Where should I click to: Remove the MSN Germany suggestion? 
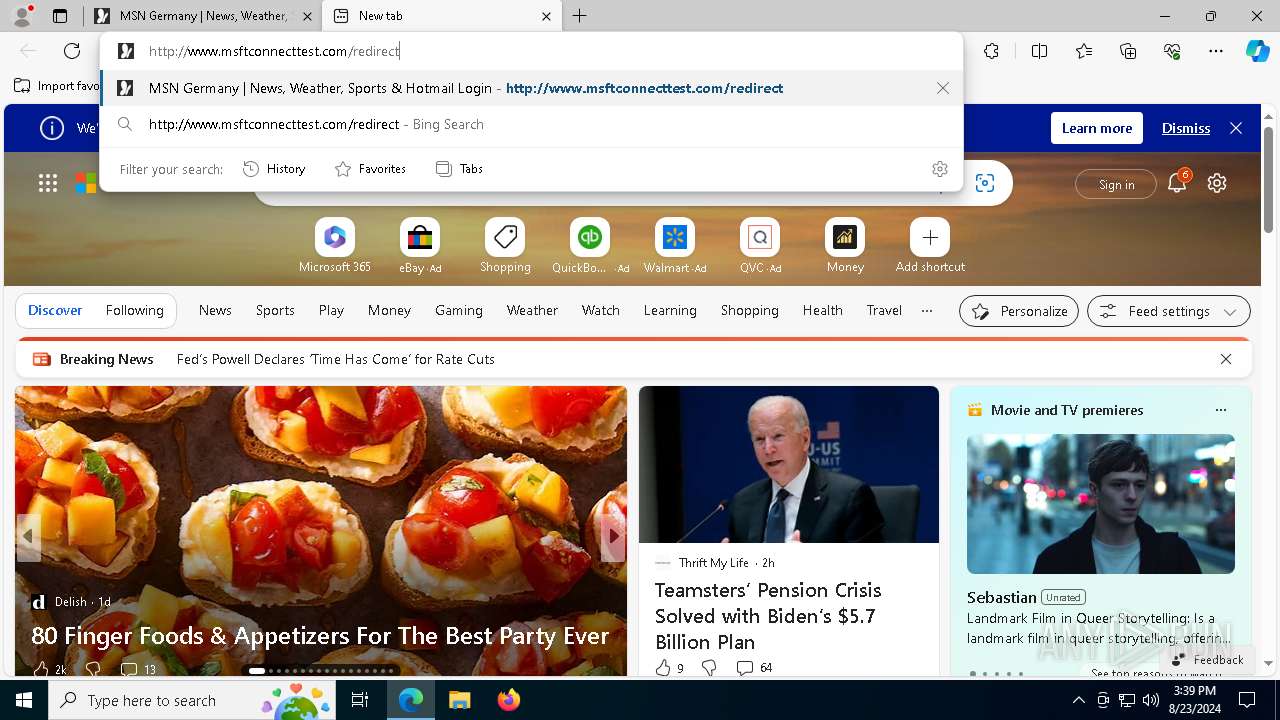[x=943, y=88]
